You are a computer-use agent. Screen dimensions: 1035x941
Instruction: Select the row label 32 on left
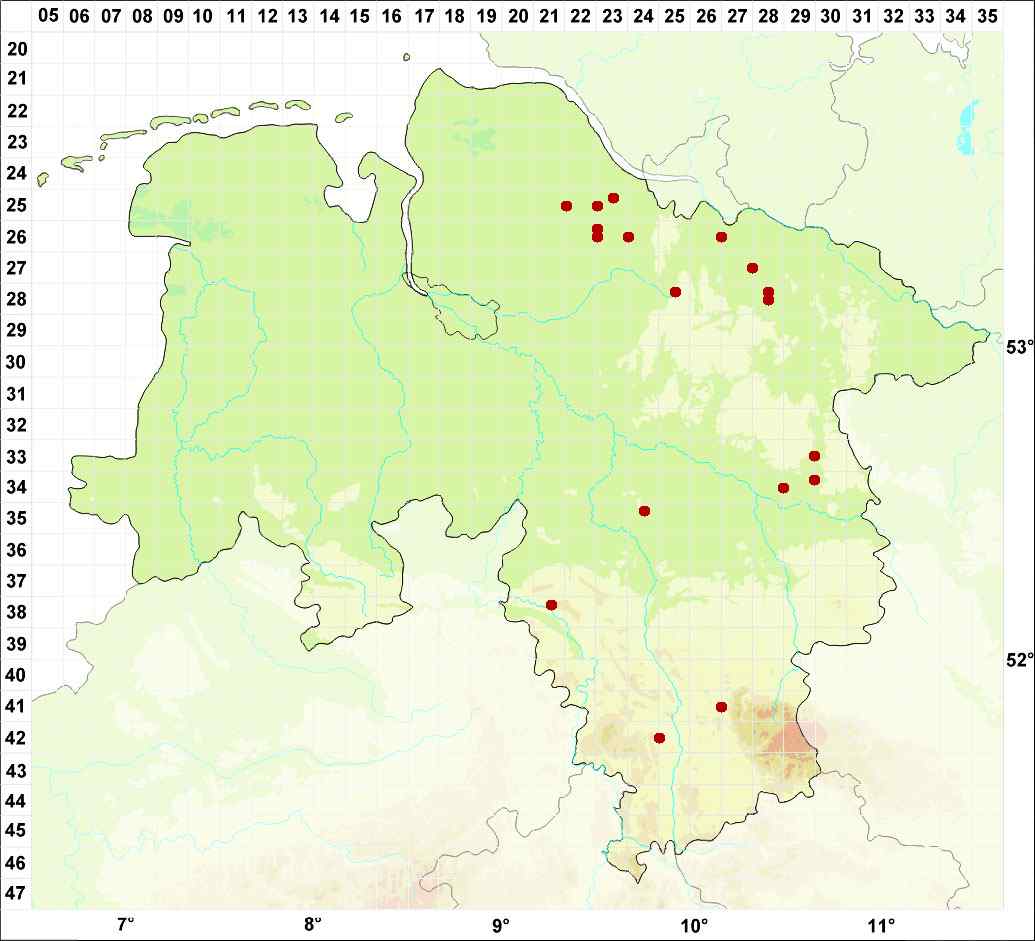pos(17,424)
